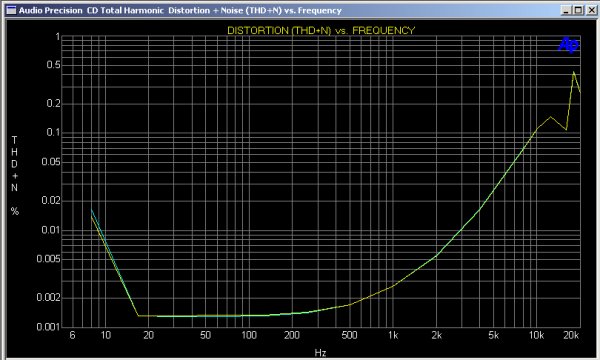
Task: Click the X-axis label 6
Action: [x=72, y=335]
